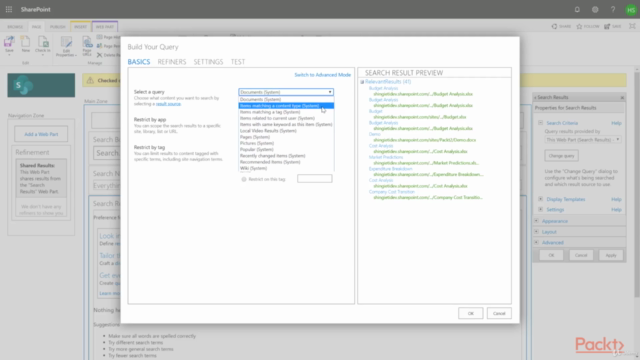
Task: Collapse the RelevantResults (41) tree node
Action: point(362,82)
